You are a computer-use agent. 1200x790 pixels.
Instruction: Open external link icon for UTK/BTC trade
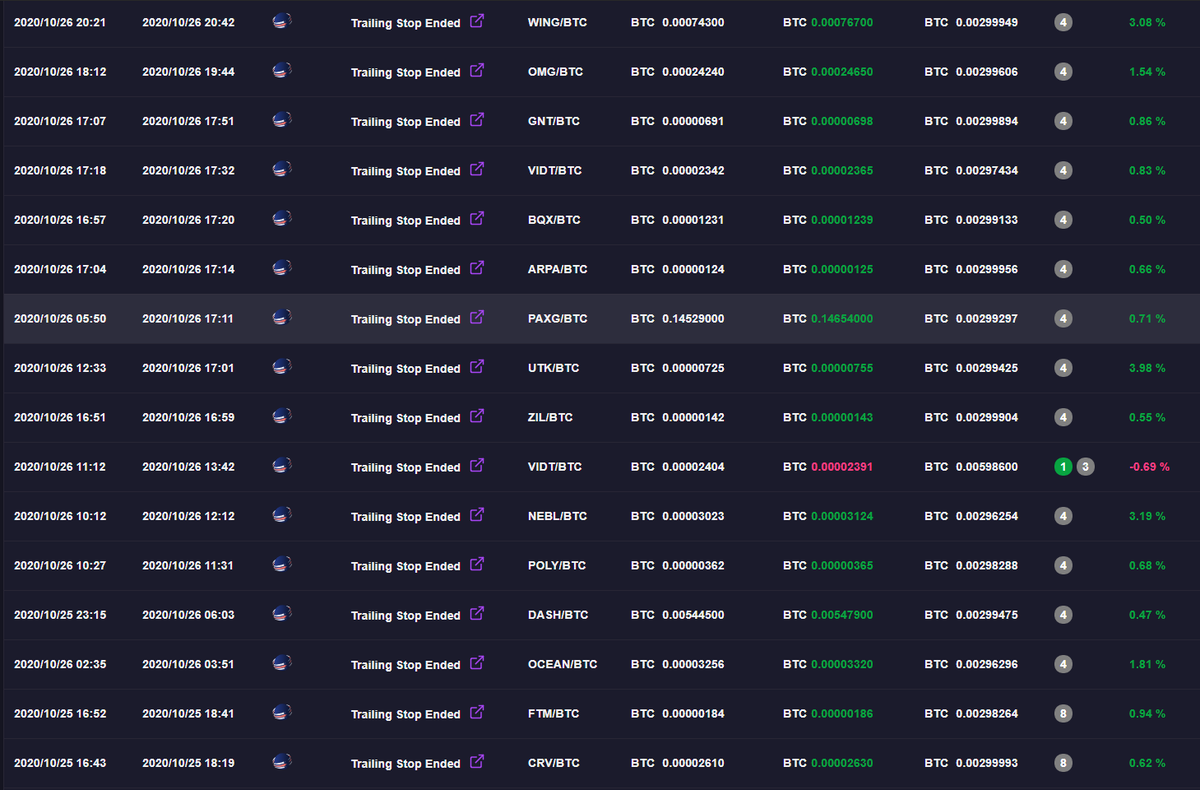point(477,366)
